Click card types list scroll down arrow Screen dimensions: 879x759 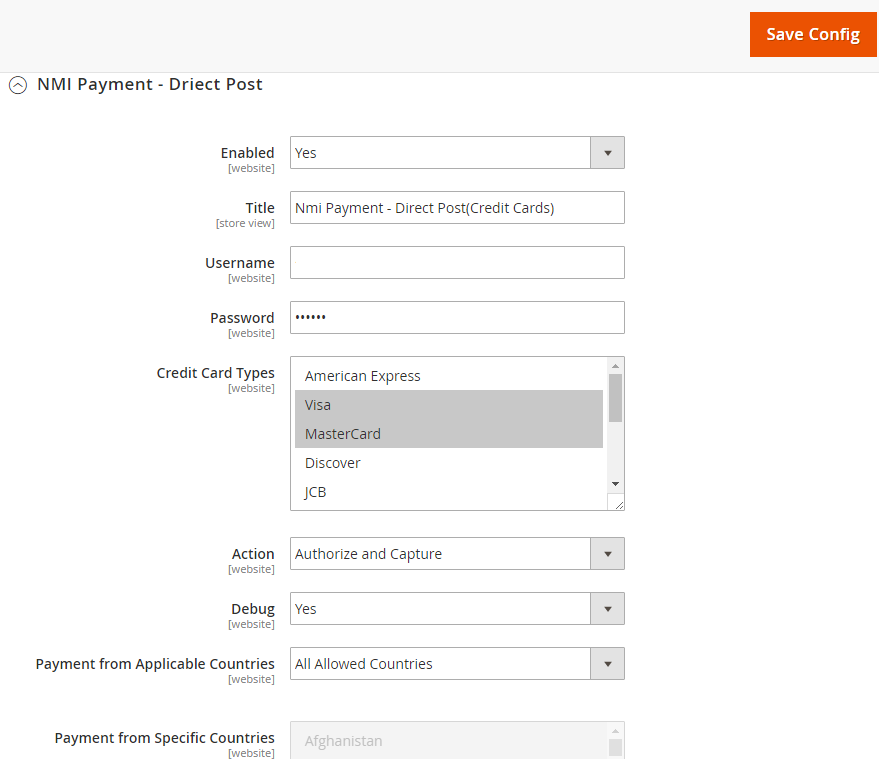pos(616,484)
